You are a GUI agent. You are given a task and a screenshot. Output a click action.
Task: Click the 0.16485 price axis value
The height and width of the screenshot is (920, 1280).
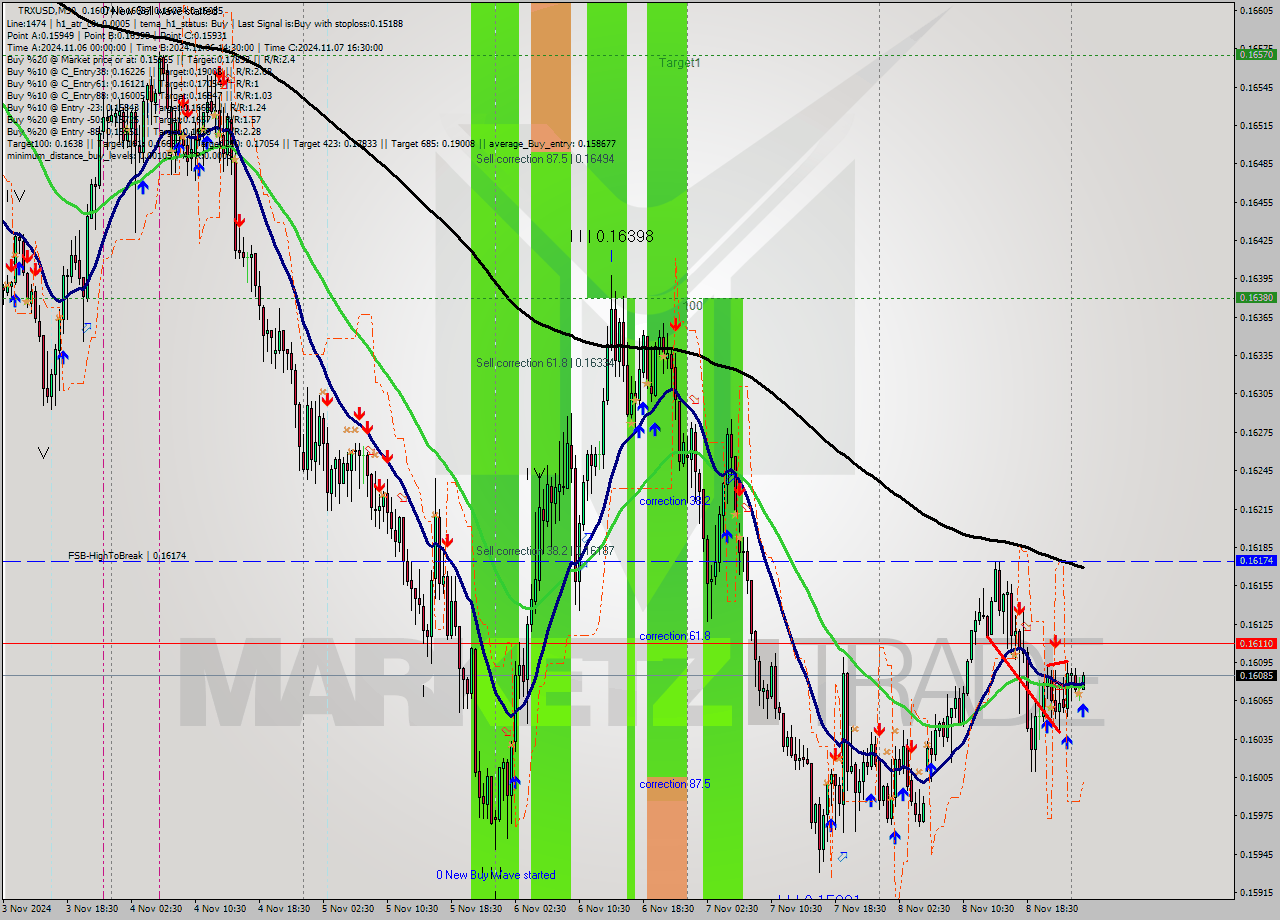click(1256, 164)
